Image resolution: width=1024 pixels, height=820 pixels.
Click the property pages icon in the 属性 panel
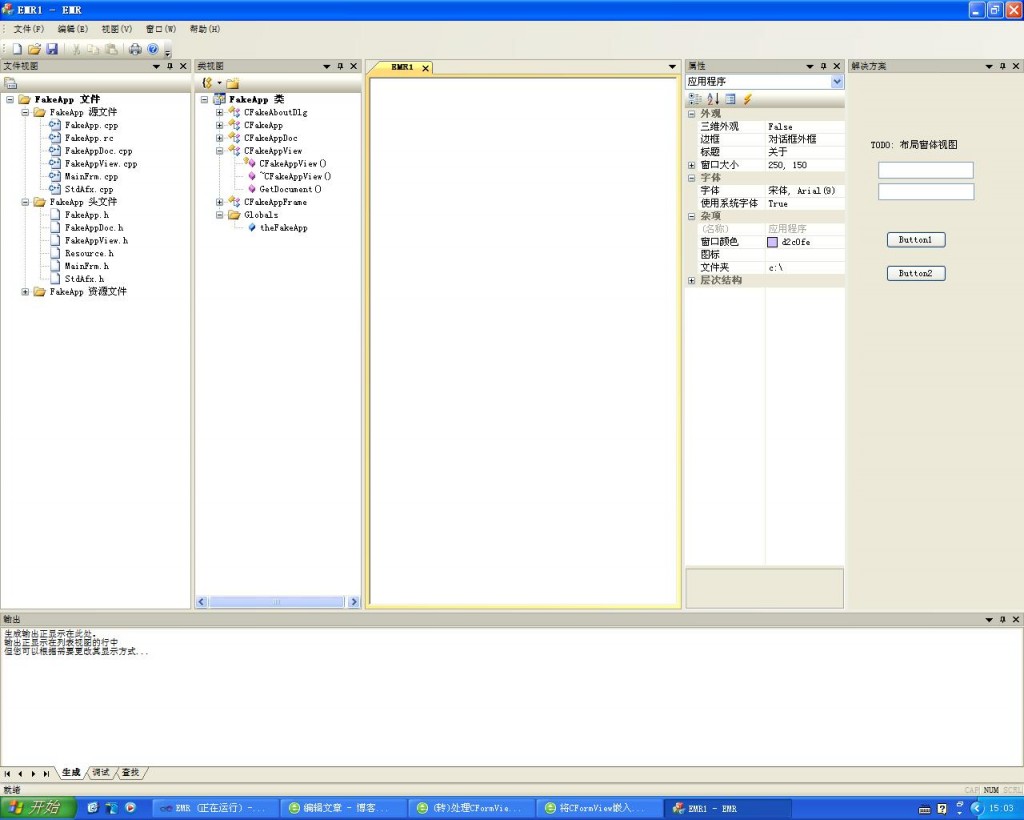[730, 99]
